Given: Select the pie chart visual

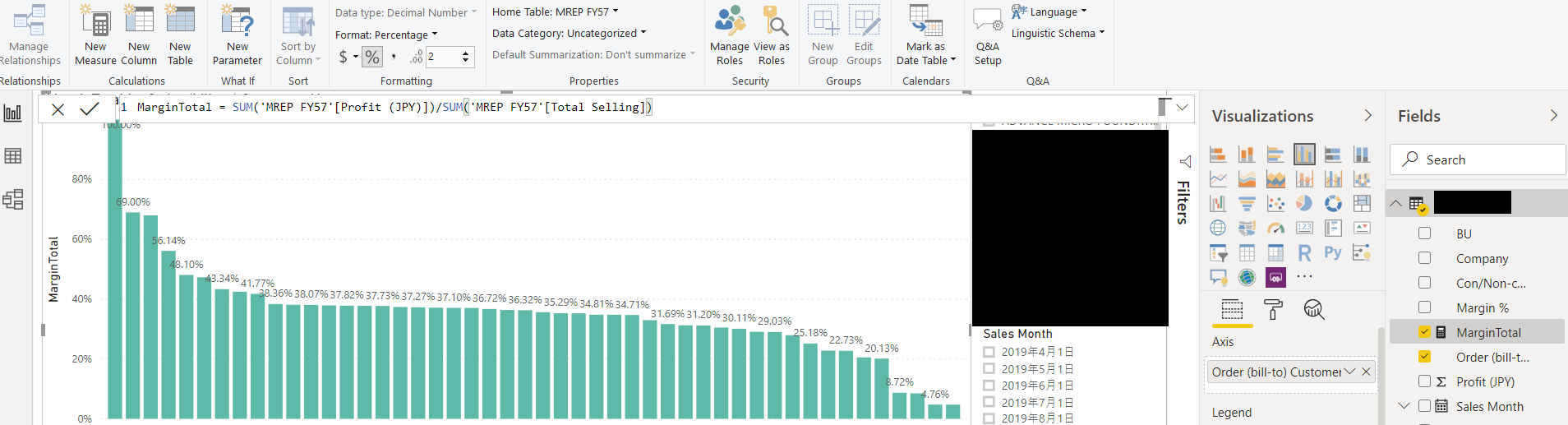Looking at the screenshot, I should [1304, 203].
